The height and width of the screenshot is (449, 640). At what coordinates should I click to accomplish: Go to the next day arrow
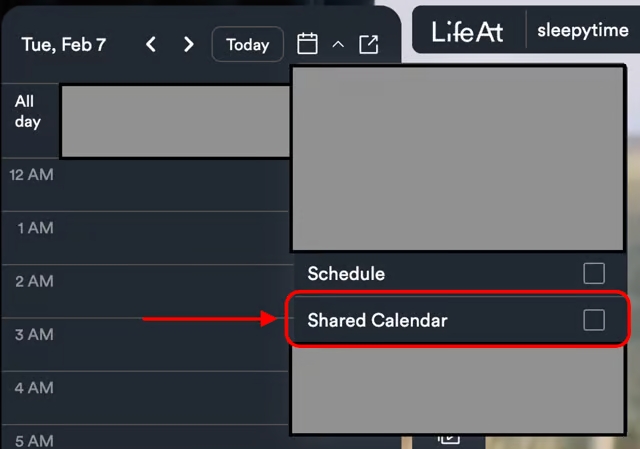(x=188, y=45)
